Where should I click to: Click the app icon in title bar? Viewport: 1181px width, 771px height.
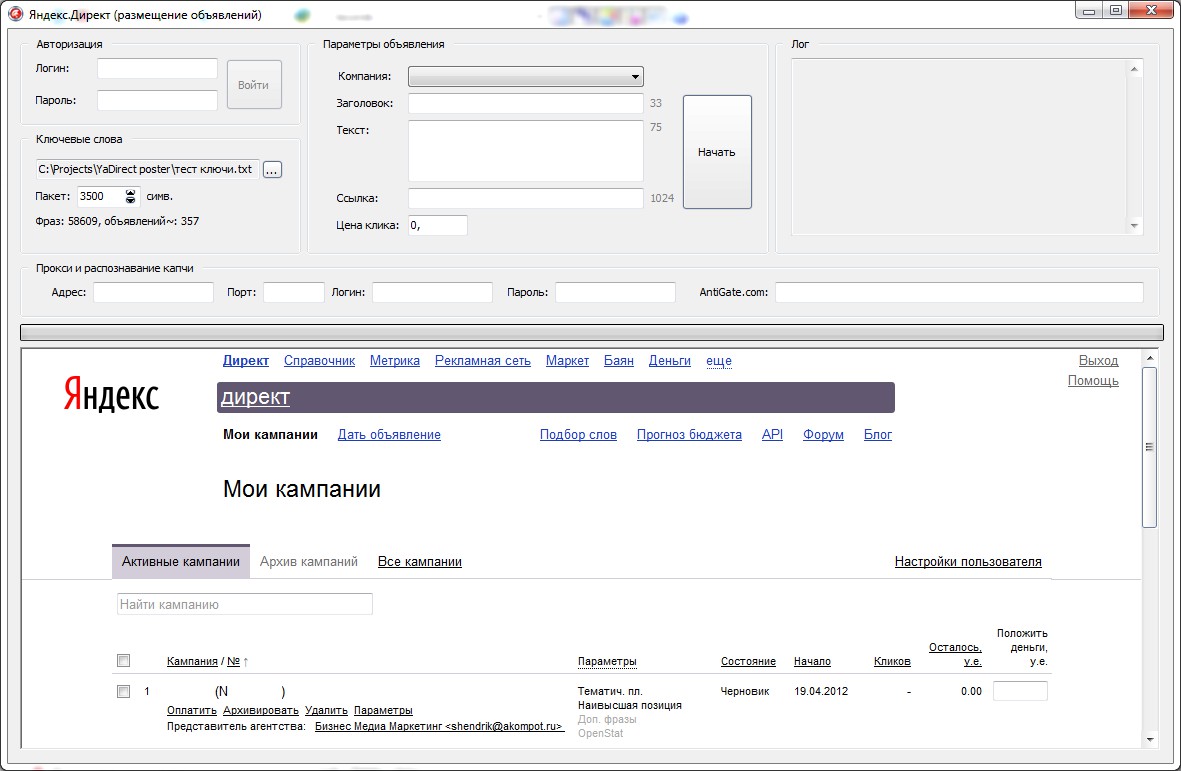pyautogui.click(x=15, y=14)
